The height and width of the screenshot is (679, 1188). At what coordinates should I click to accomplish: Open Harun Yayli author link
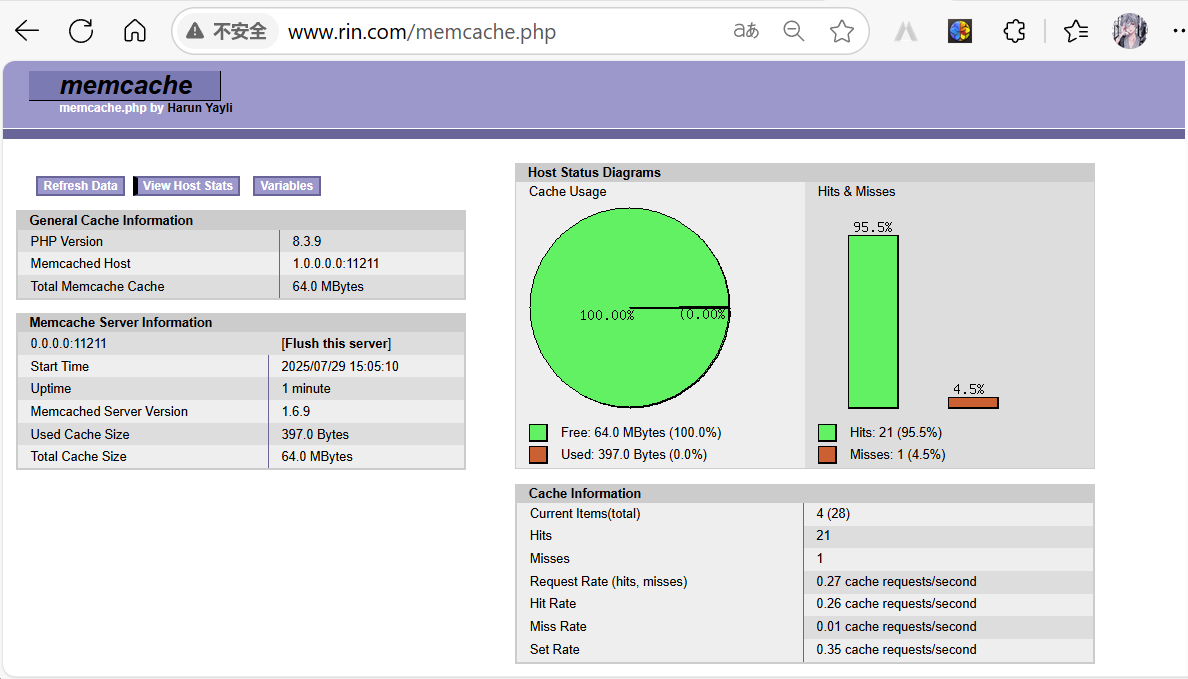click(200, 108)
